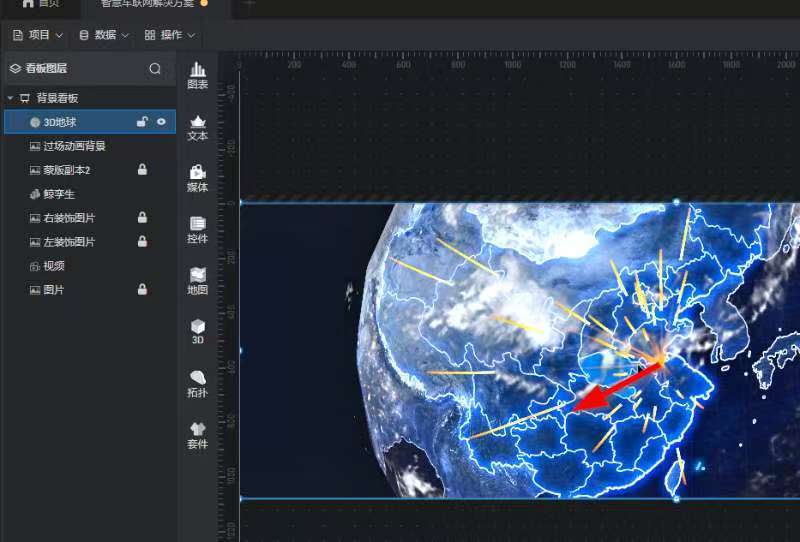Open the 控件 controls components panel

click(x=197, y=230)
